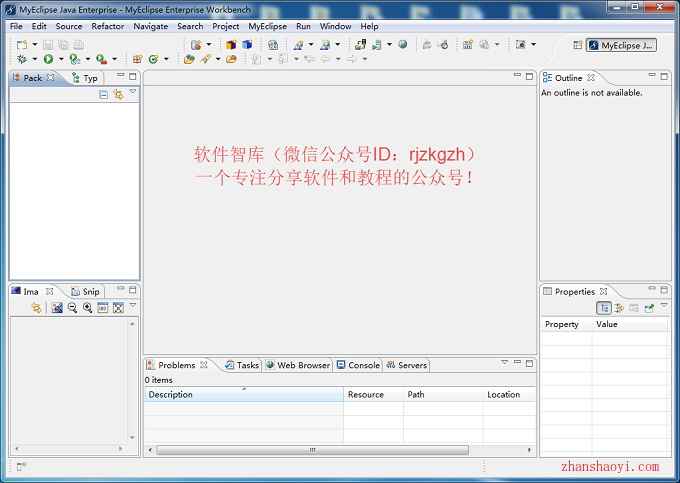Click the New Java Package icon
680x483 pixels.
tap(137, 59)
